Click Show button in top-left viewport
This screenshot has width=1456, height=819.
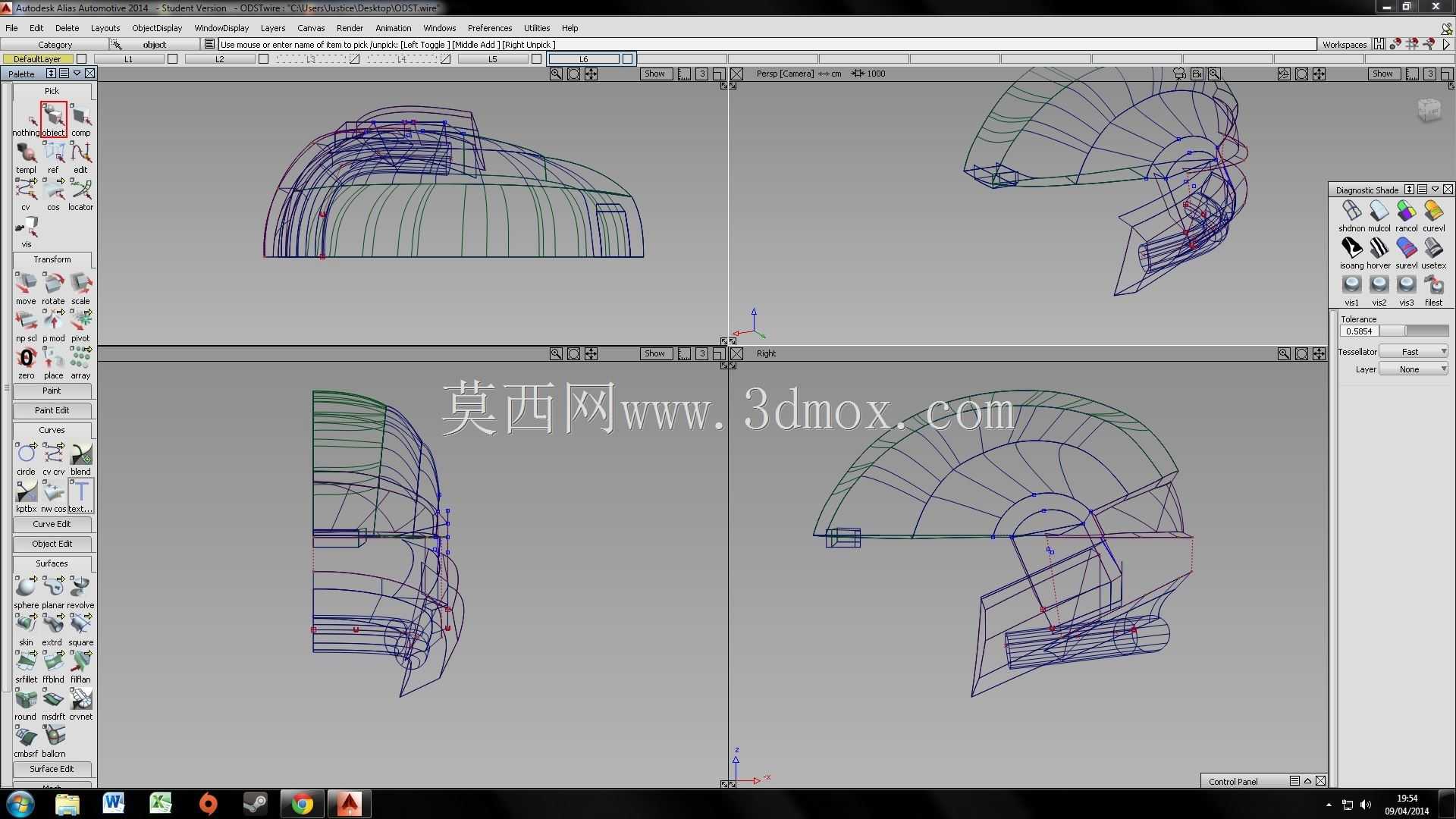tap(654, 74)
